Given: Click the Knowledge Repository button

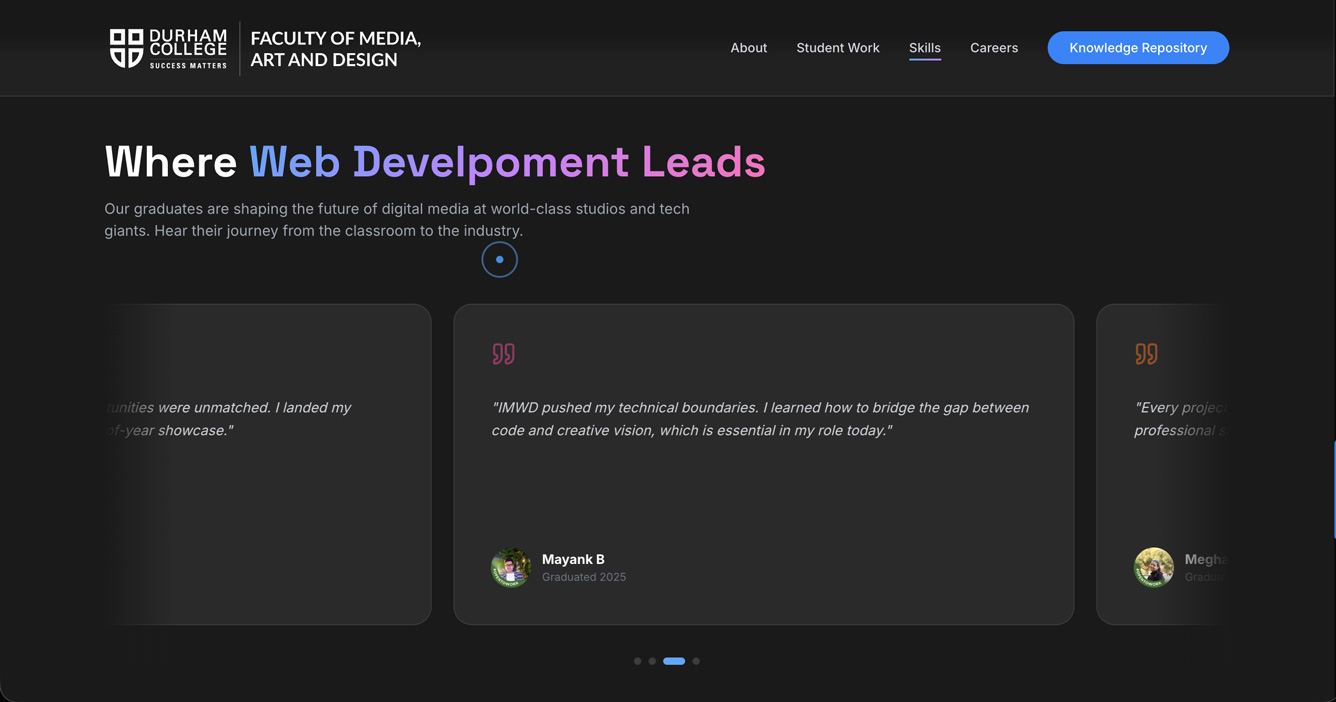Looking at the screenshot, I should (x=1138, y=48).
